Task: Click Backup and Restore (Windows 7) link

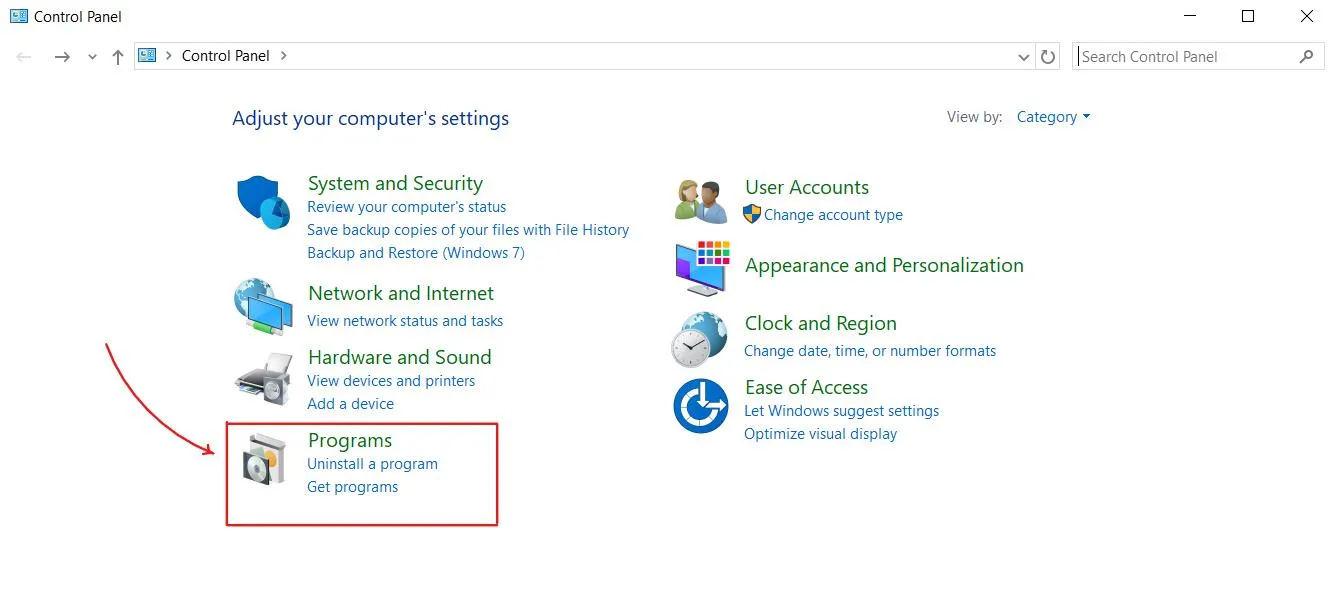Action: pos(415,253)
